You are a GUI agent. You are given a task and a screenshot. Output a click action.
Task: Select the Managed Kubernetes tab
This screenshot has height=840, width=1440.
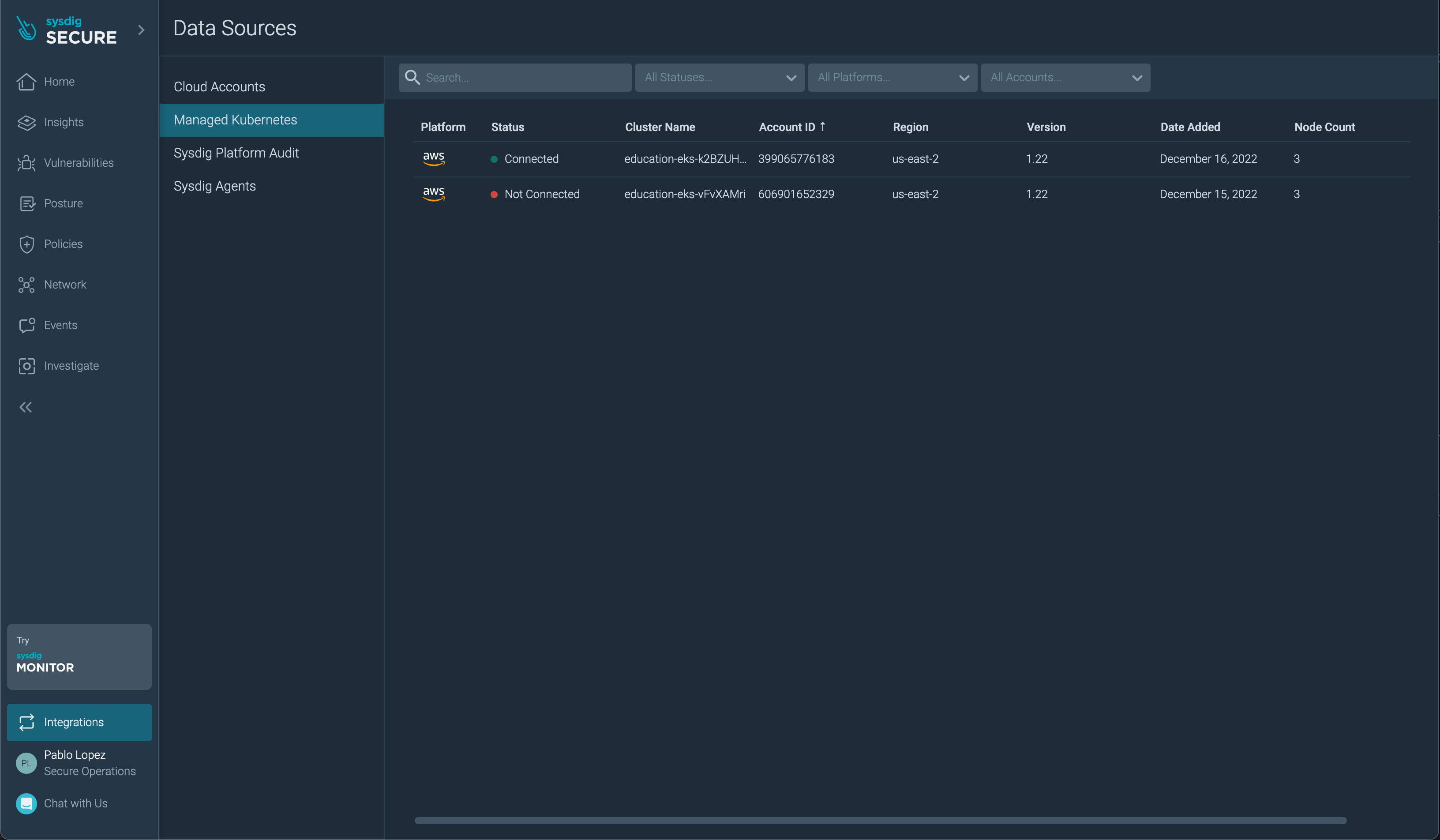coord(271,120)
